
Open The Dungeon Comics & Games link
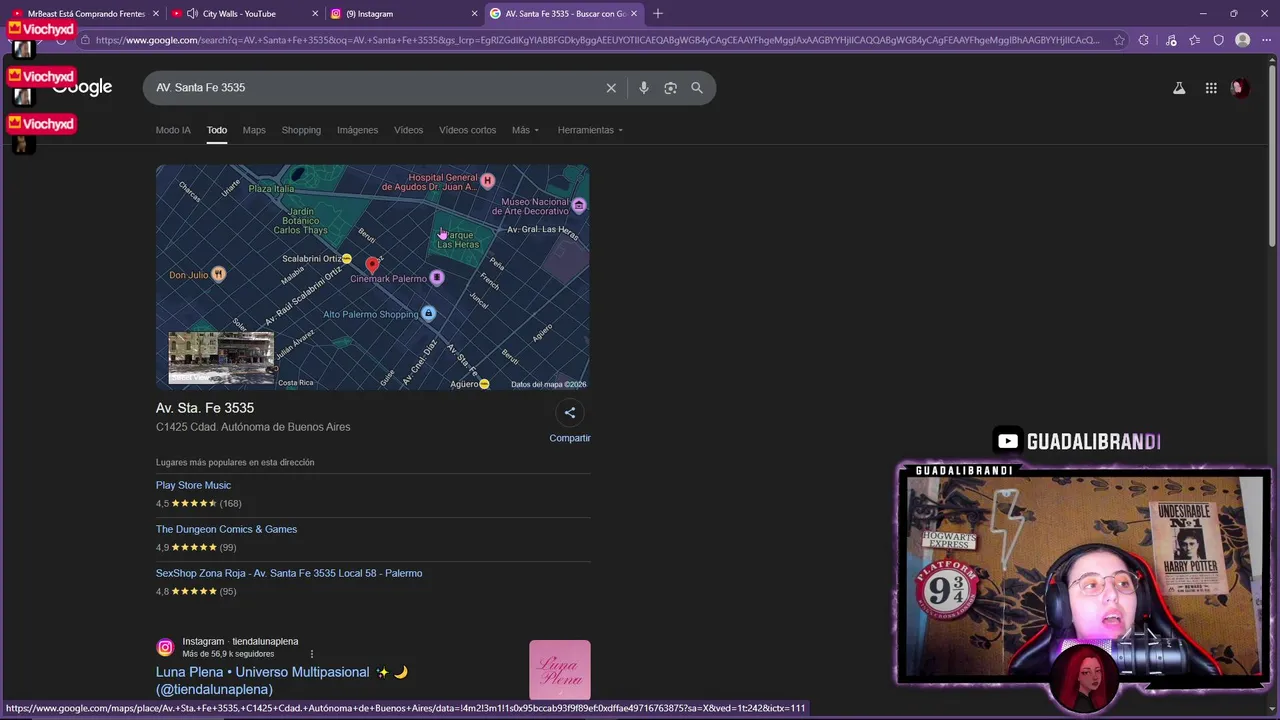click(226, 529)
